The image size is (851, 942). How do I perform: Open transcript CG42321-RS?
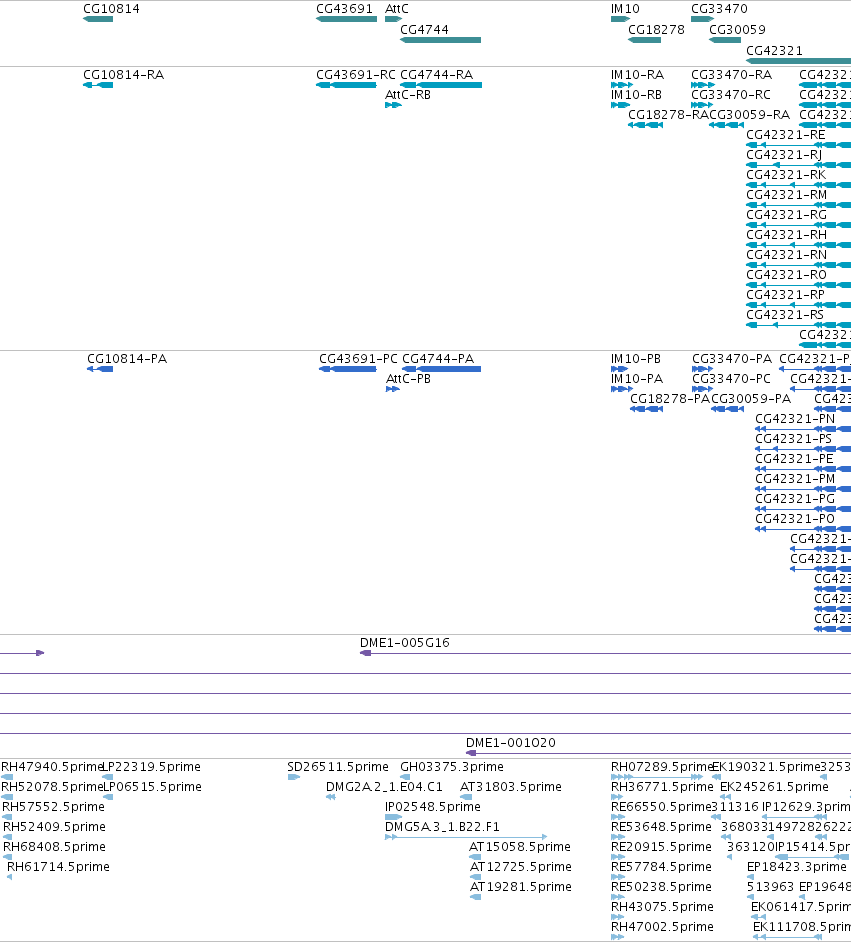(x=785, y=315)
